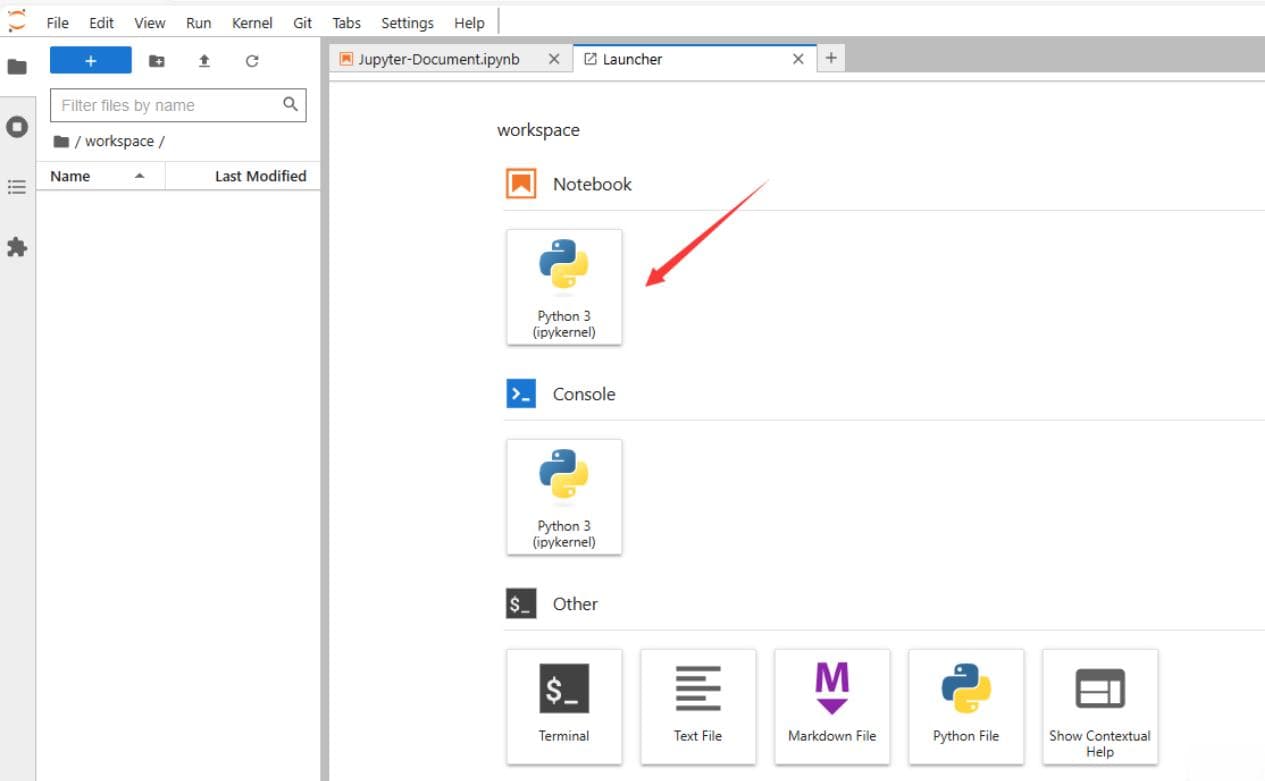1265x781 pixels.
Task: Click the blue New Launcher plus button
Action: click(91, 61)
